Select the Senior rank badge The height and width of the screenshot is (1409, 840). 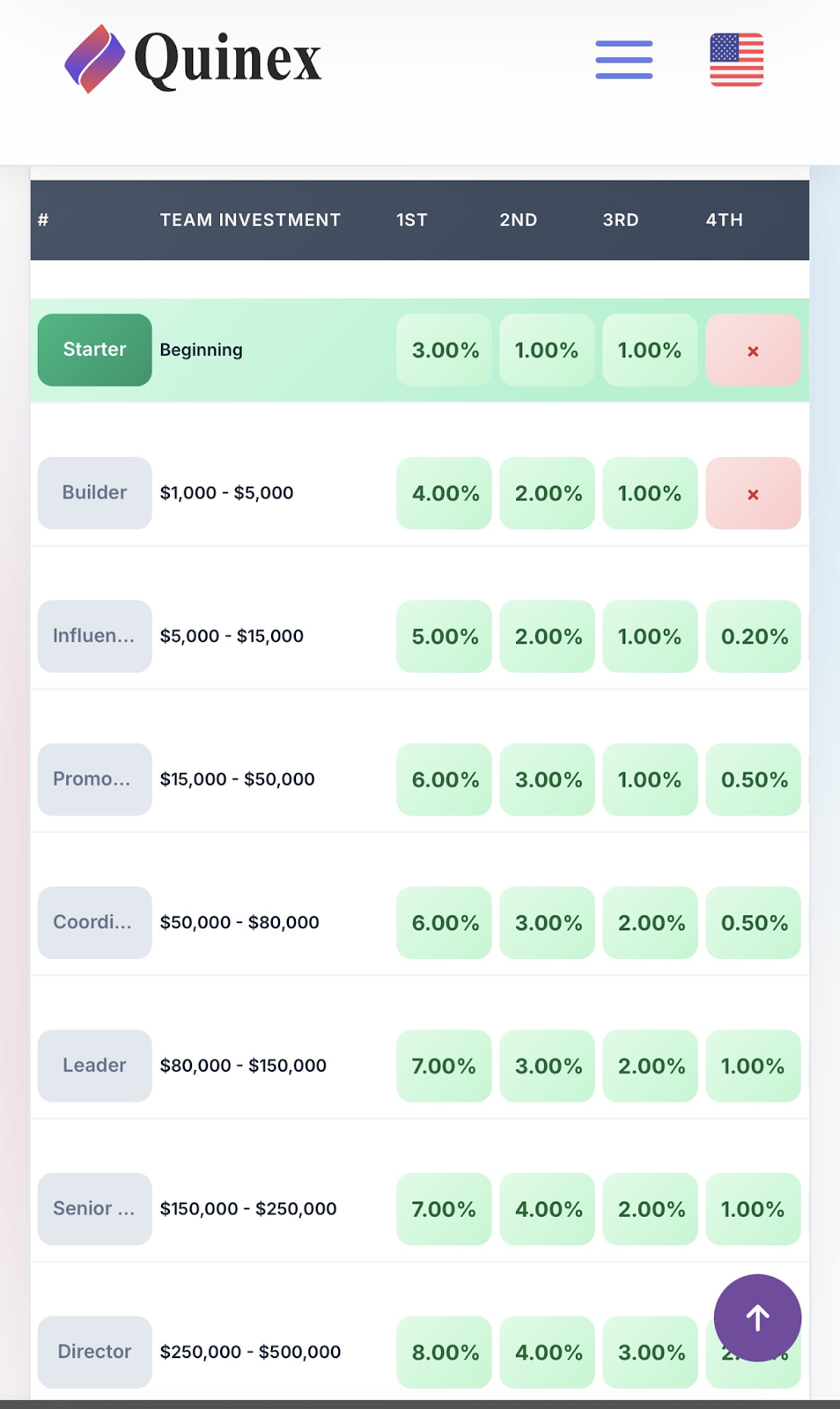(x=94, y=1208)
